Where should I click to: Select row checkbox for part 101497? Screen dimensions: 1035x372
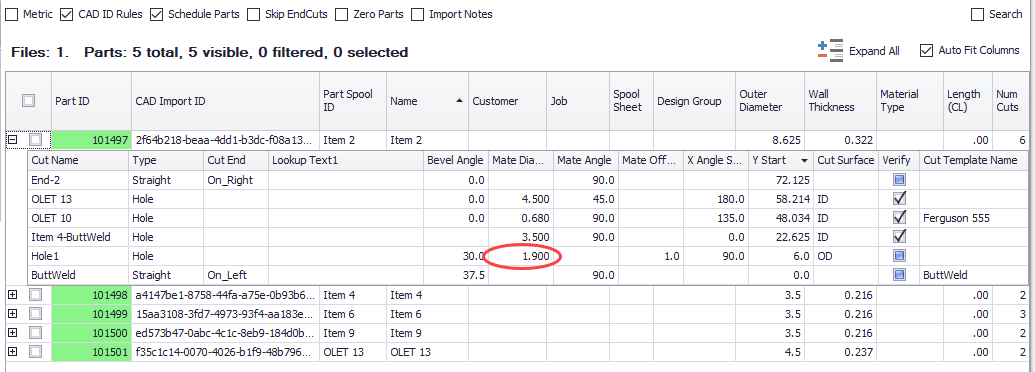point(35,140)
